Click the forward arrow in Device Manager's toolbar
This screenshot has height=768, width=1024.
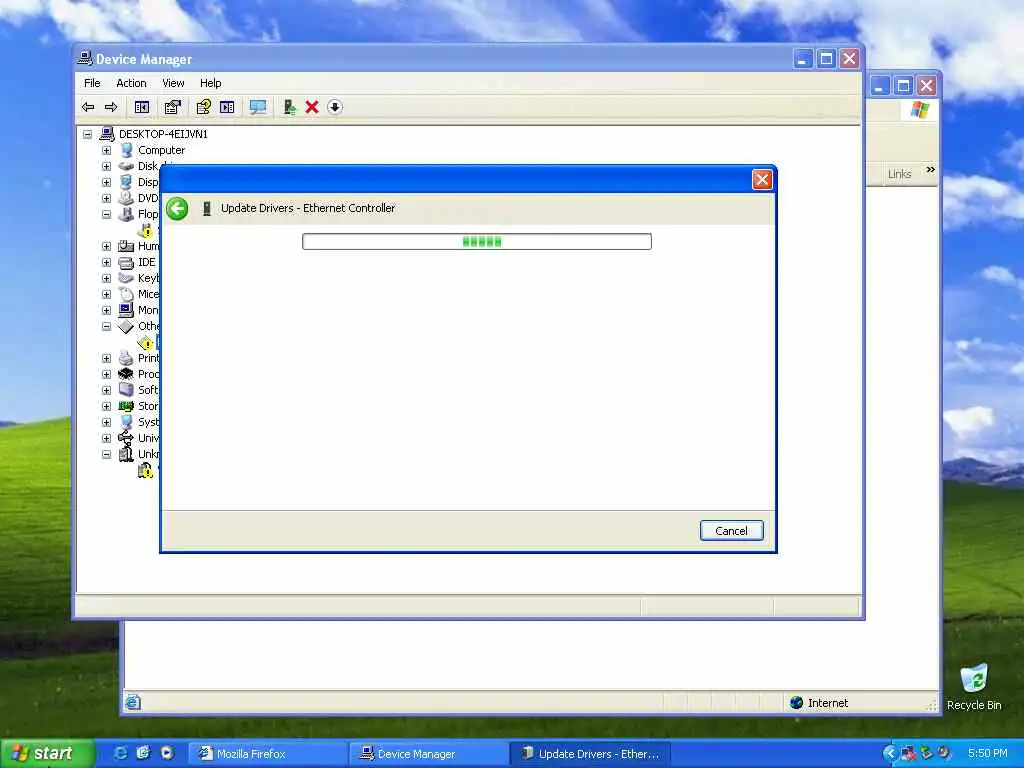coord(111,107)
